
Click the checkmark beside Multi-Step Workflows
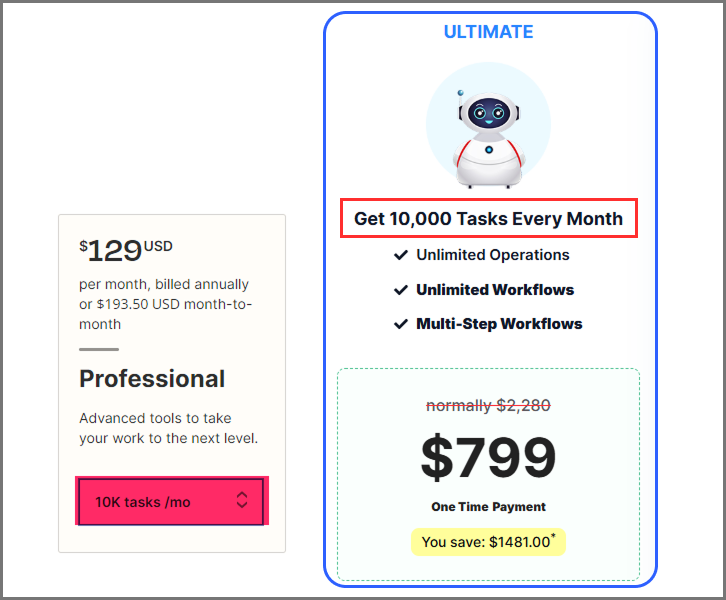(x=401, y=324)
